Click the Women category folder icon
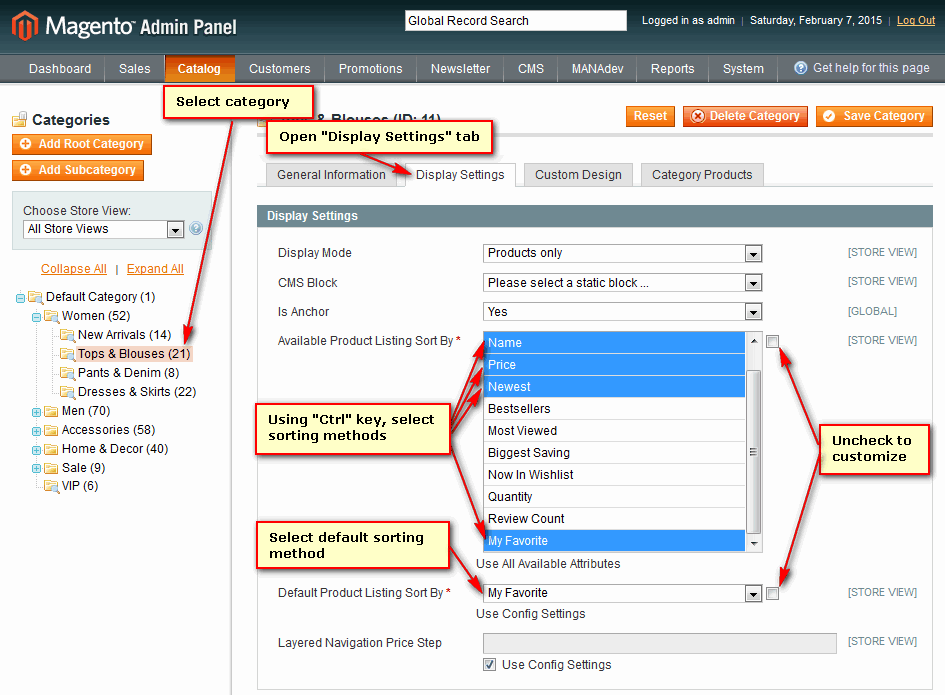 click(51, 316)
